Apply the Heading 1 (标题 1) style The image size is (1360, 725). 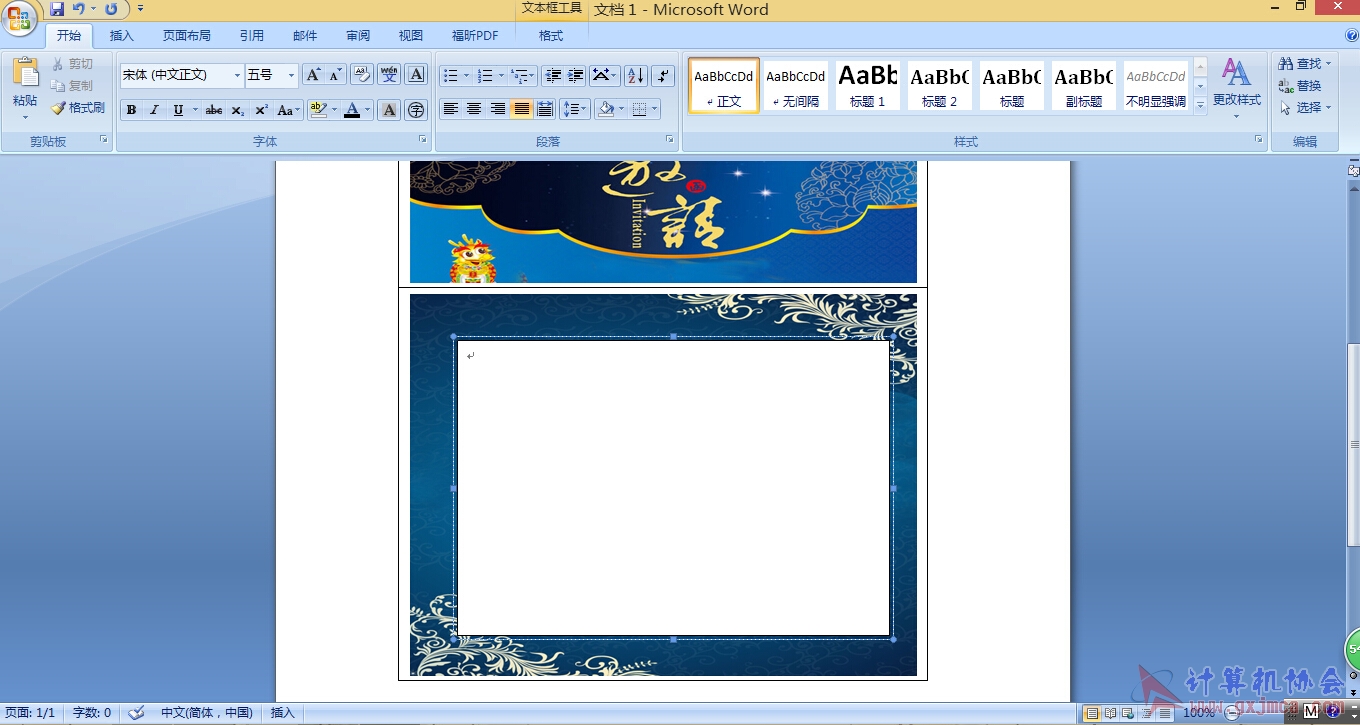(x=867, y=86)
